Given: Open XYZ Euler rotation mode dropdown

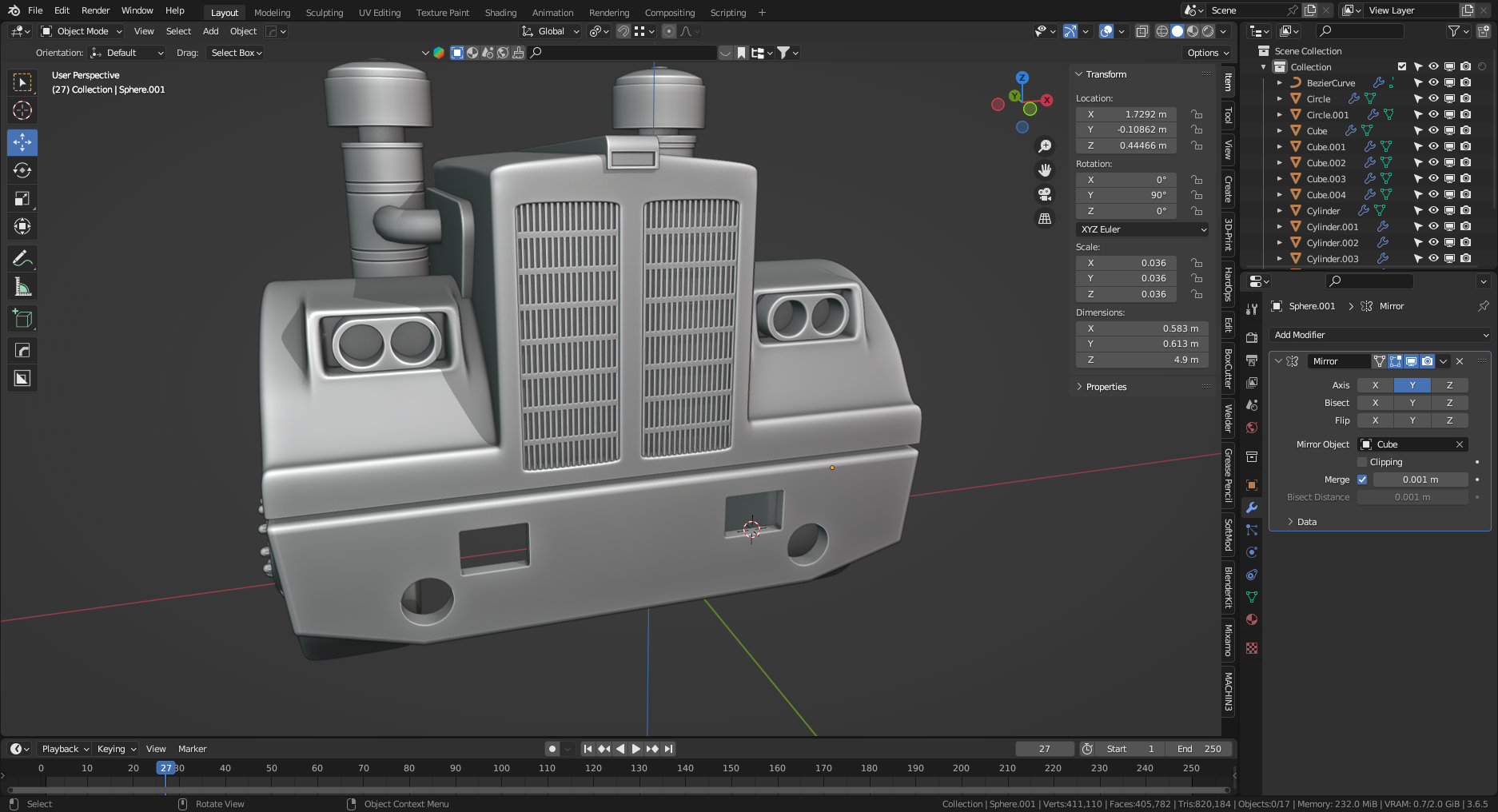Looking at the screenshot, I should pyautogui.click(x=1142, y=229).
